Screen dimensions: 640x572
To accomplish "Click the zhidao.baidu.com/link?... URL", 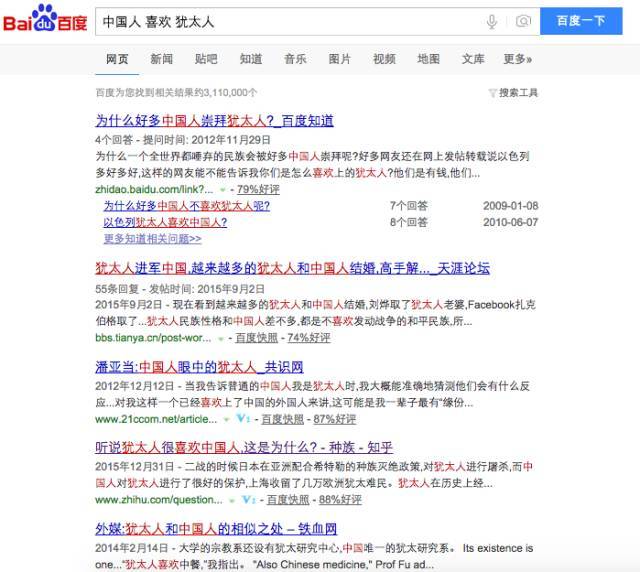I will pos(154,189).
